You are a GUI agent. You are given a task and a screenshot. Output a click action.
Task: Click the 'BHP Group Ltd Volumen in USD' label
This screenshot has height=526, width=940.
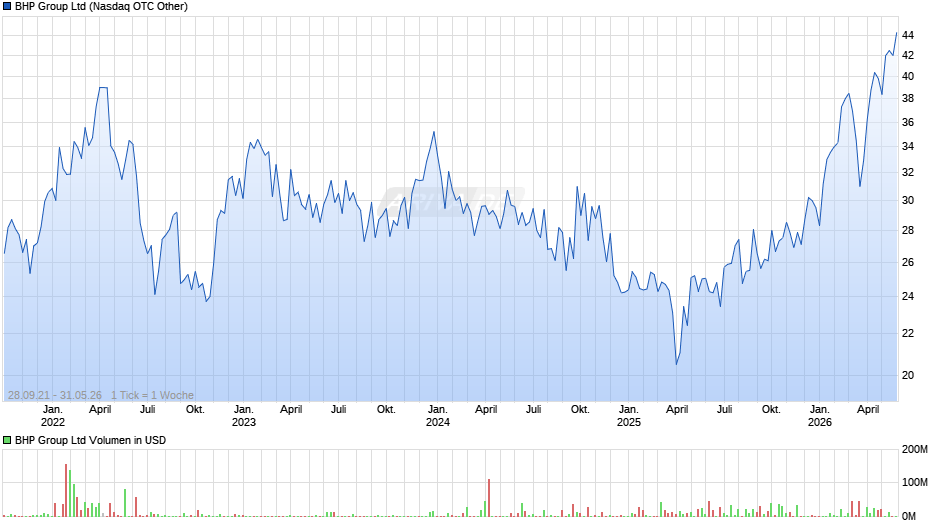91,440
